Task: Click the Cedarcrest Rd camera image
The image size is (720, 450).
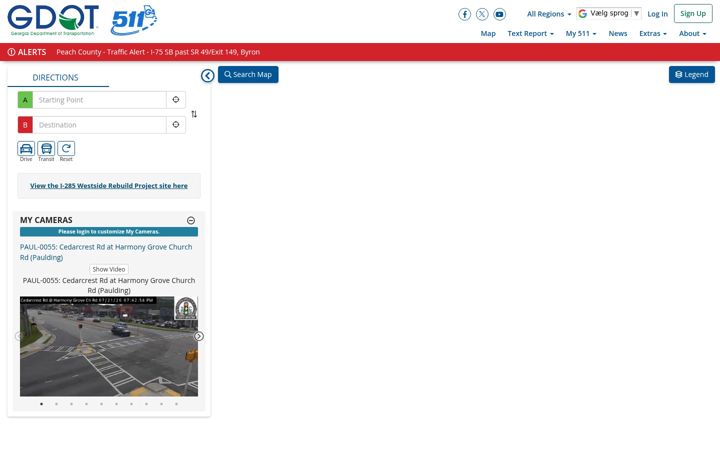Action: click(x=109, y=346)
